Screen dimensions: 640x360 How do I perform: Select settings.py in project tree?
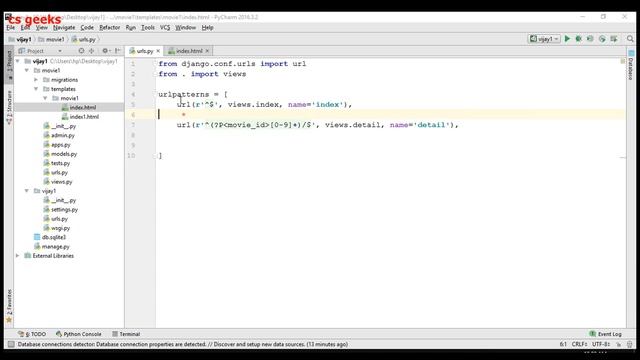64,209
